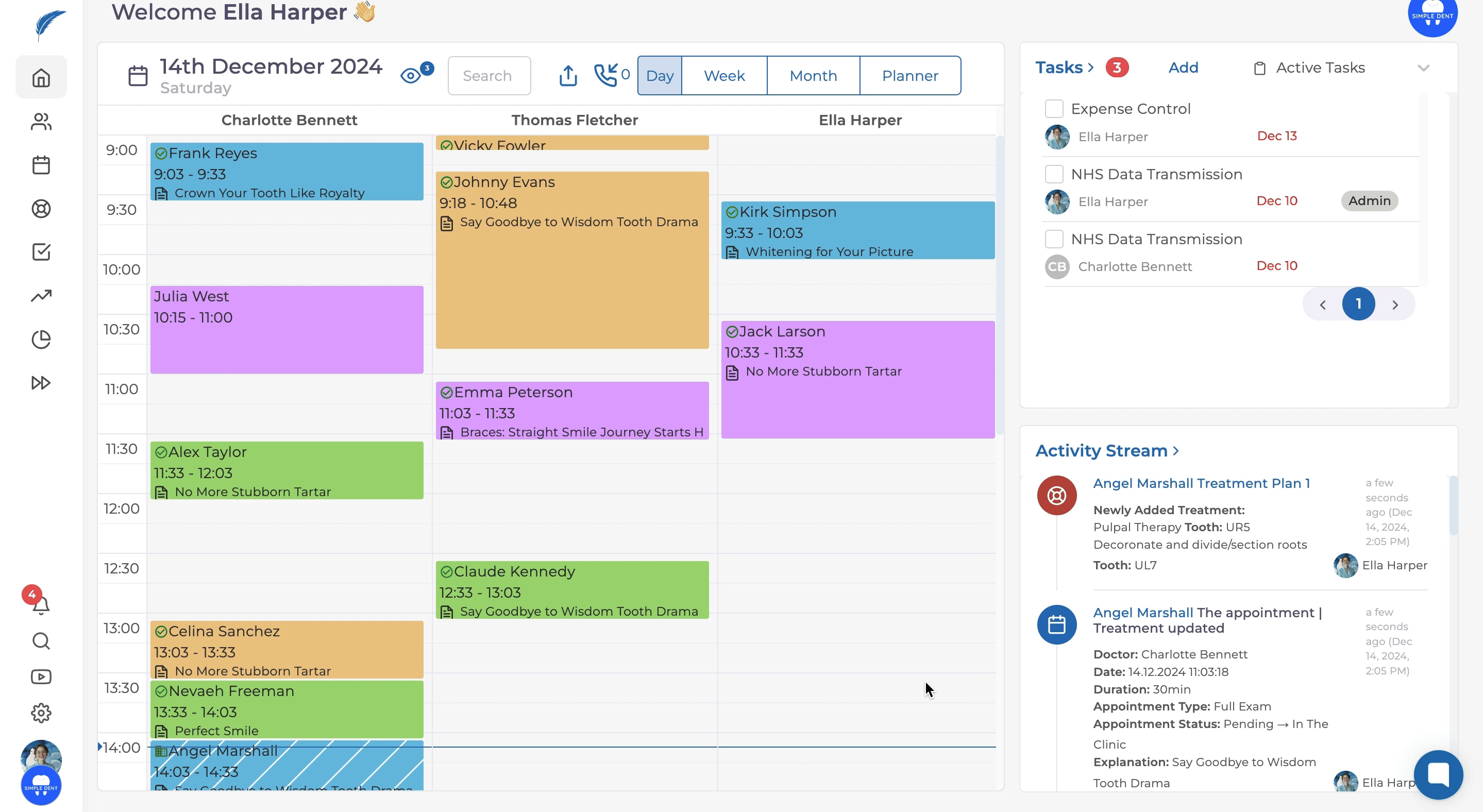Toggle the eye visibility icon with 3 badge

[x=411, y=75]
